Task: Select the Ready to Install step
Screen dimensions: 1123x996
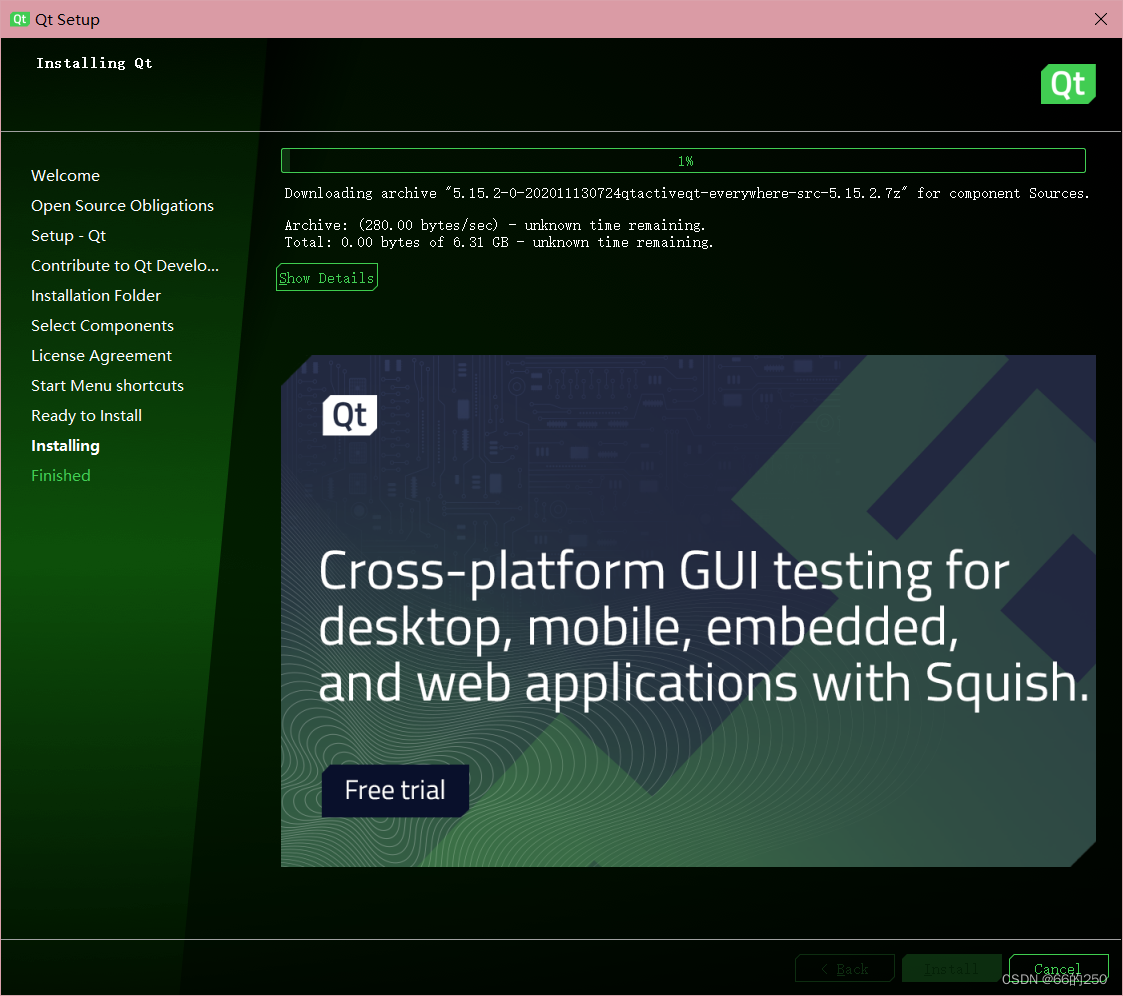Action: point(87,416)
